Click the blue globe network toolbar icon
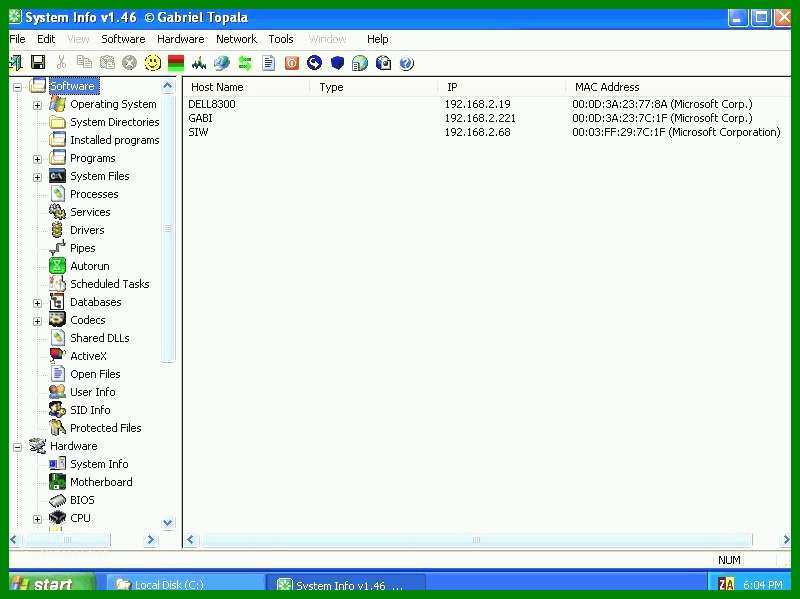Viewport: 800px width, 599px height. point(222,63)
